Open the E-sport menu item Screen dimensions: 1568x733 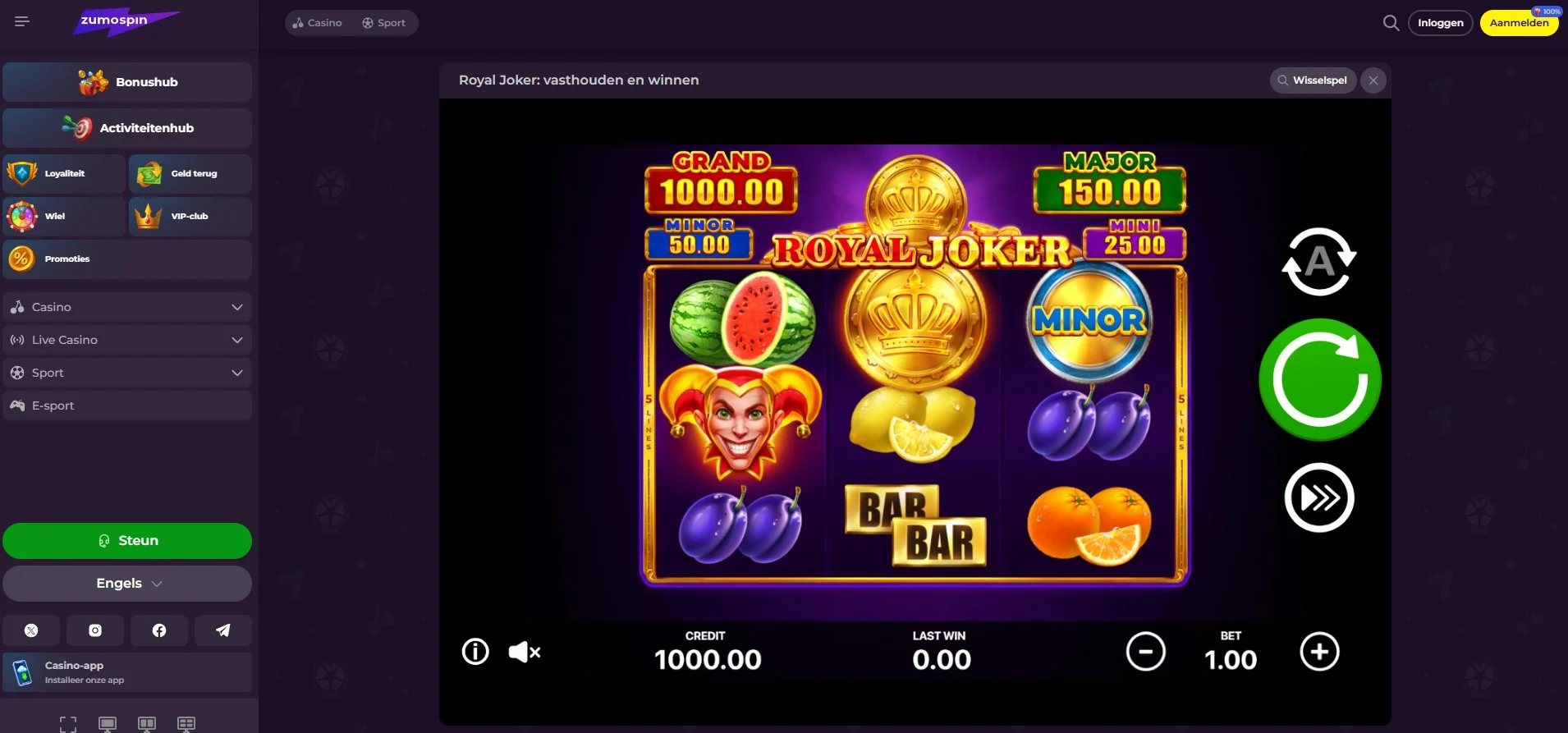(127, 405)
